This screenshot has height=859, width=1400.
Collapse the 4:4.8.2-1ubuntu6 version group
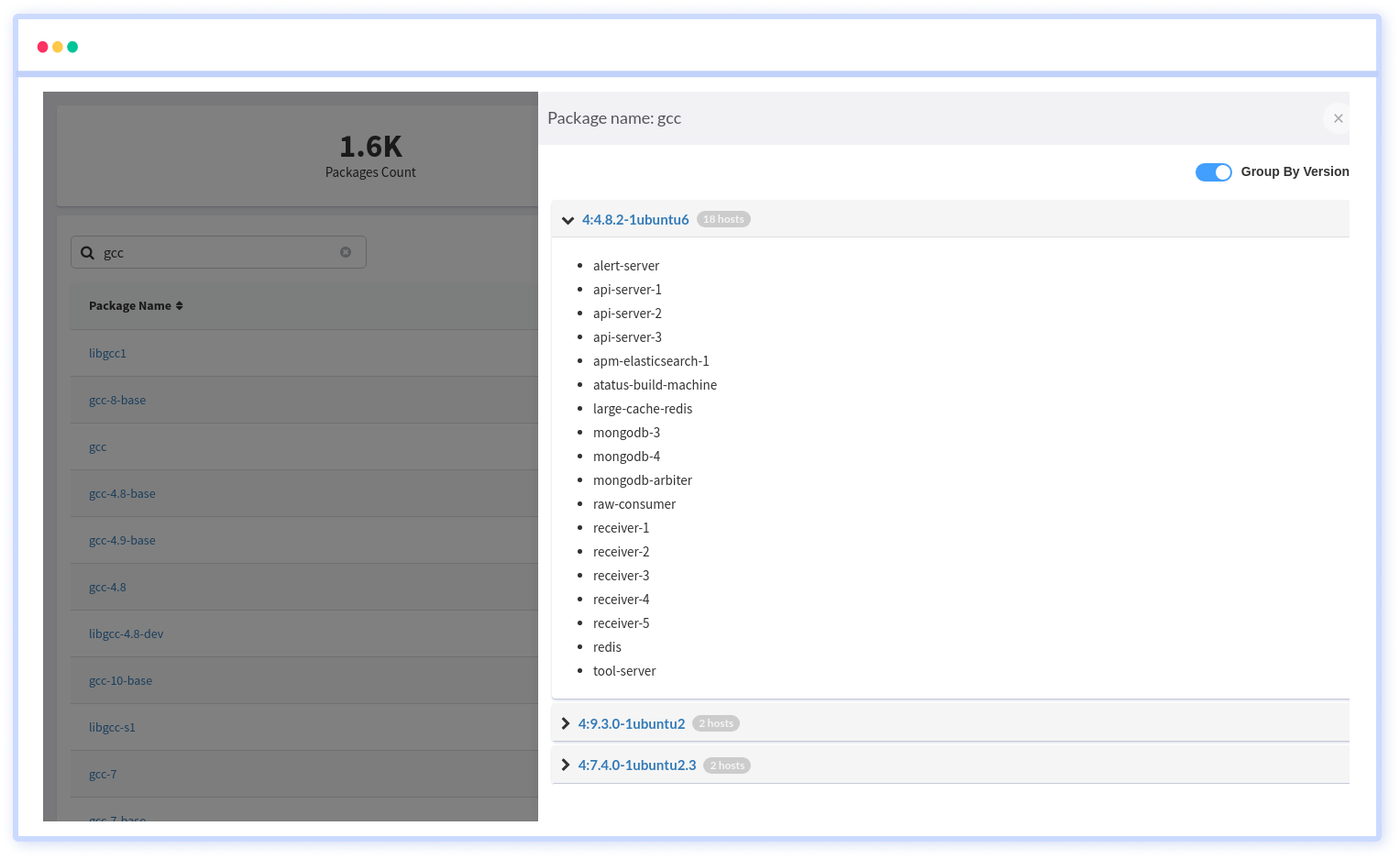(568, 219)
